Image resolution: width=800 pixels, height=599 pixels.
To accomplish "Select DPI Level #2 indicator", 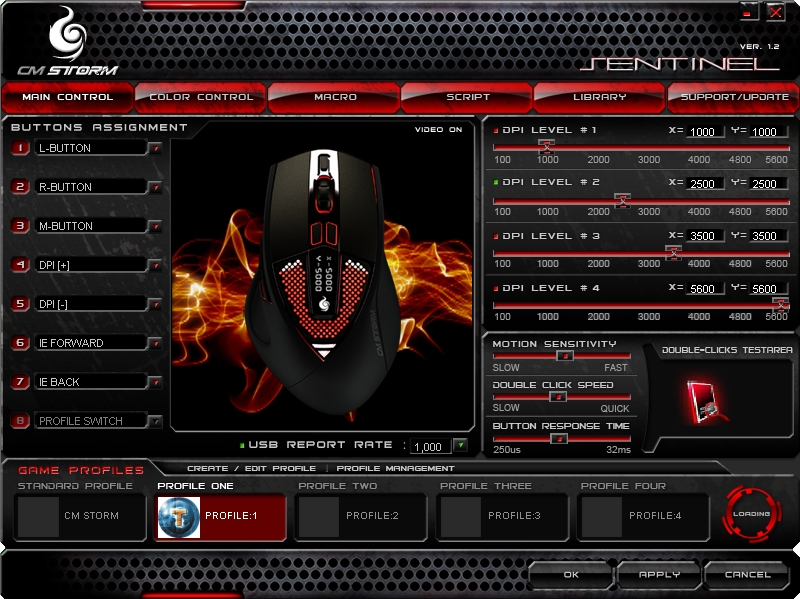I will pyautogui.click(x=496, y=182).
